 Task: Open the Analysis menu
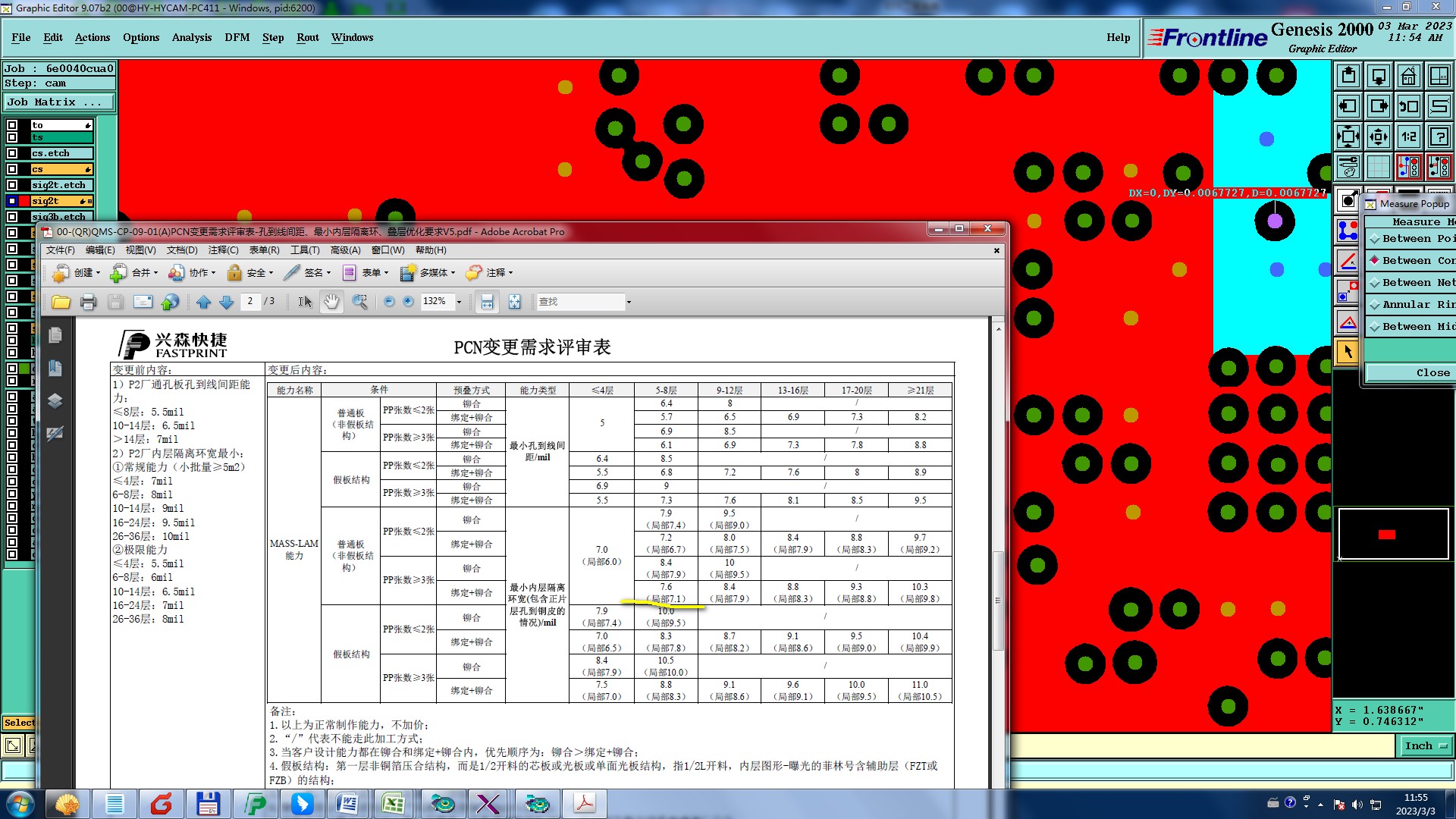coord(191,37)
